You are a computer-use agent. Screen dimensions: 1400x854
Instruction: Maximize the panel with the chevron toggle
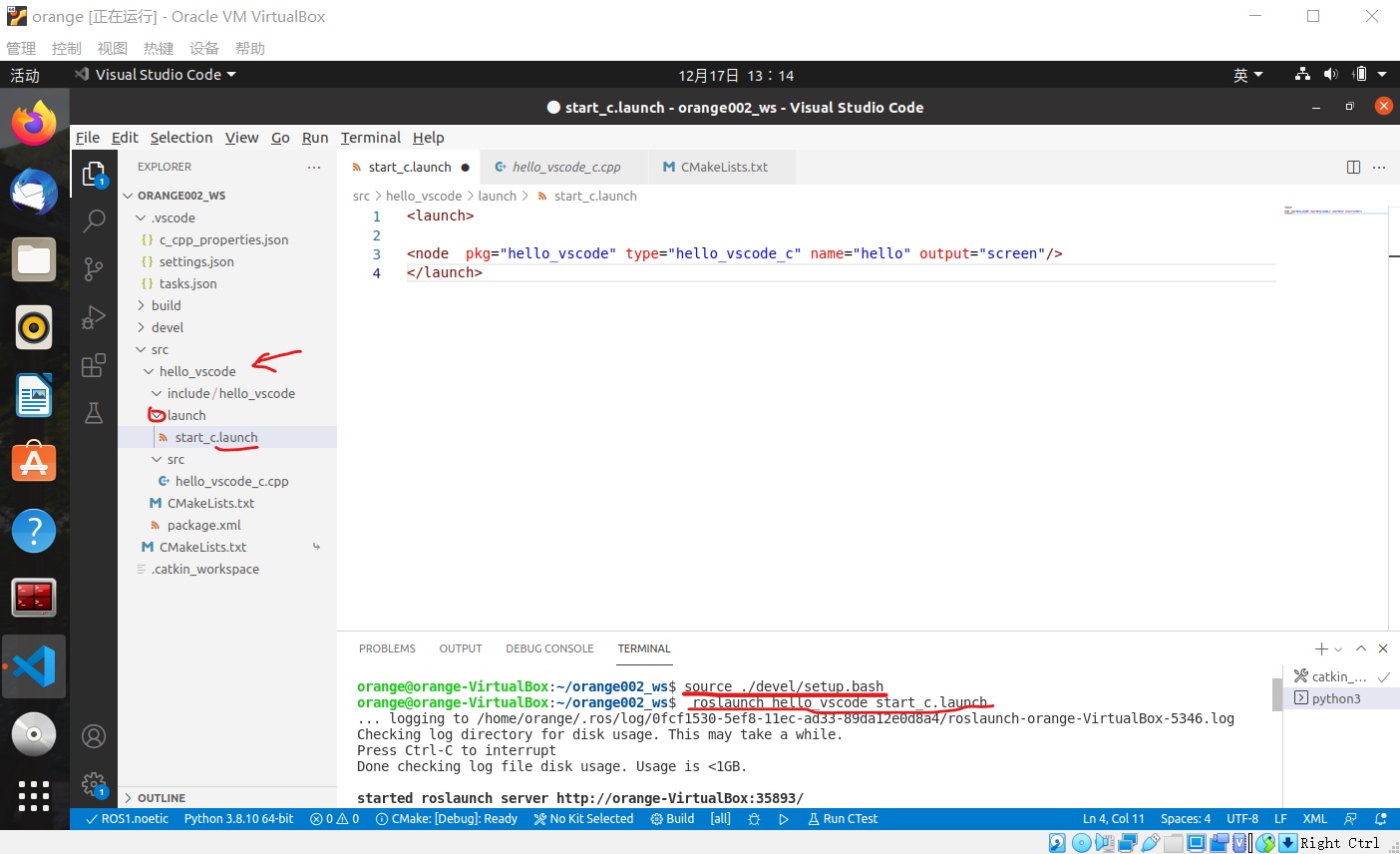click(1360, 648)
